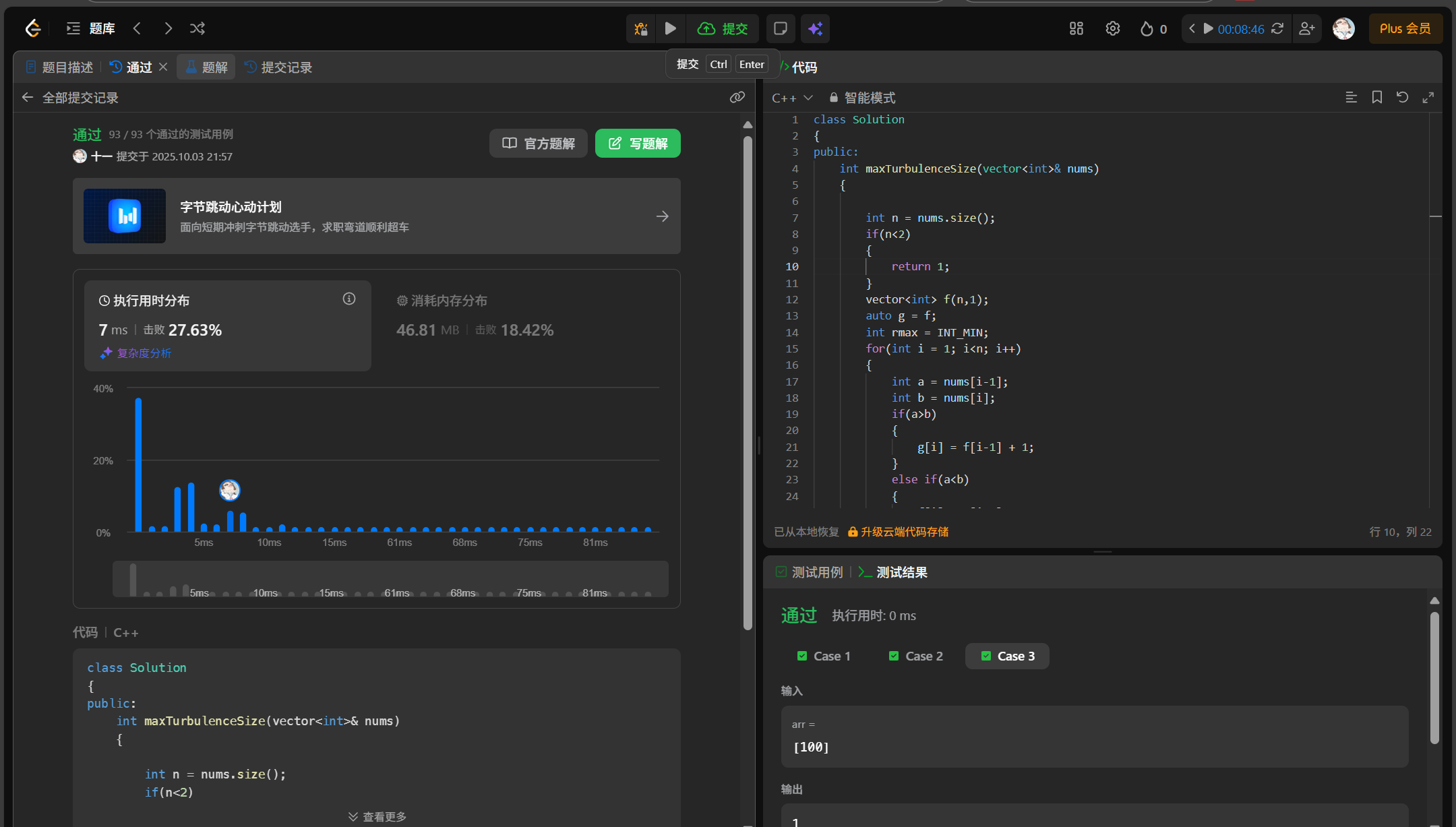This screenshot has width=1456, height=827.
Task: Bookmark the current code
Action: [1377, 98]
